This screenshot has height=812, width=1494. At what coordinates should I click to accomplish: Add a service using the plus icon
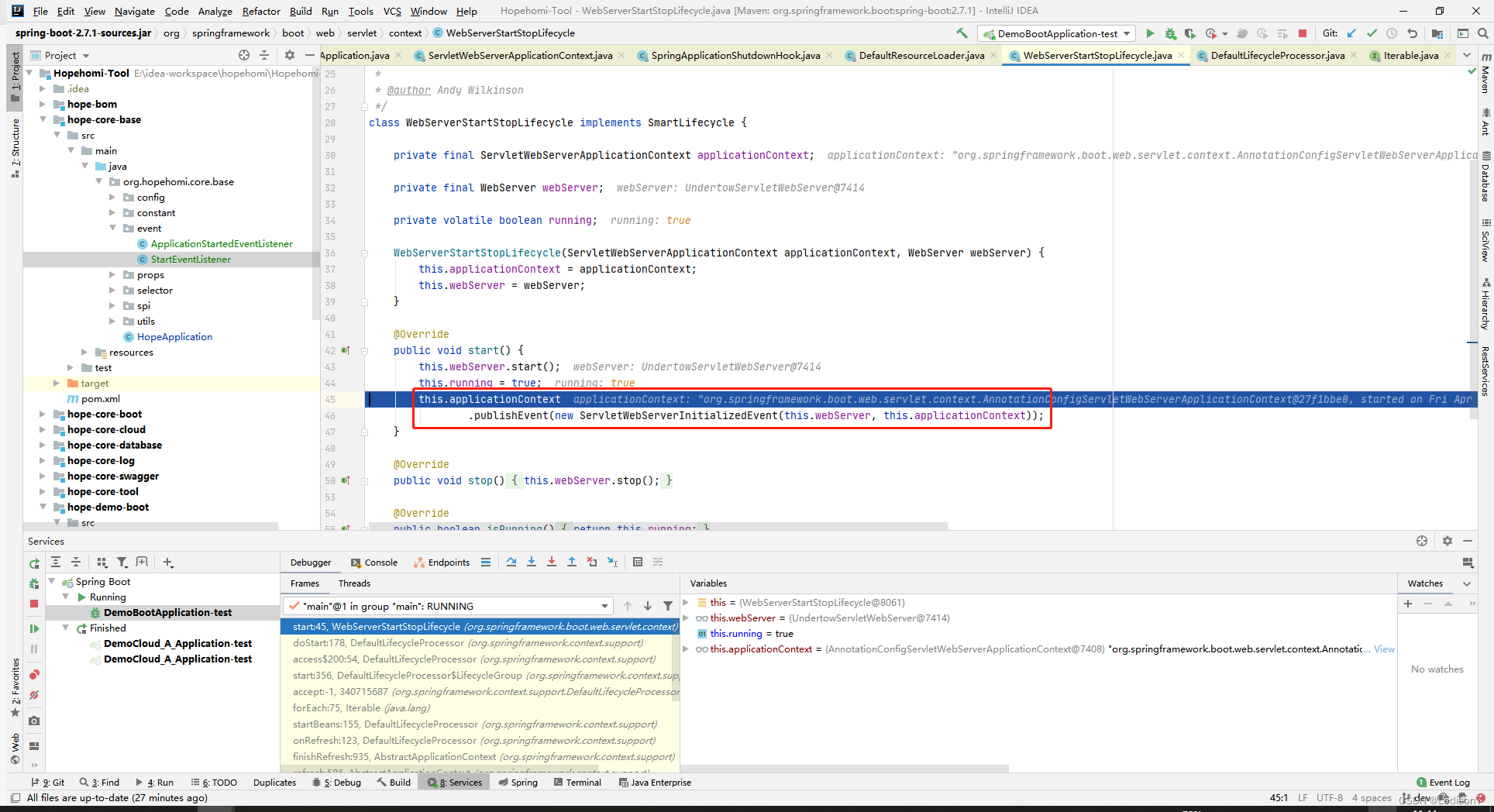point(168,563)
